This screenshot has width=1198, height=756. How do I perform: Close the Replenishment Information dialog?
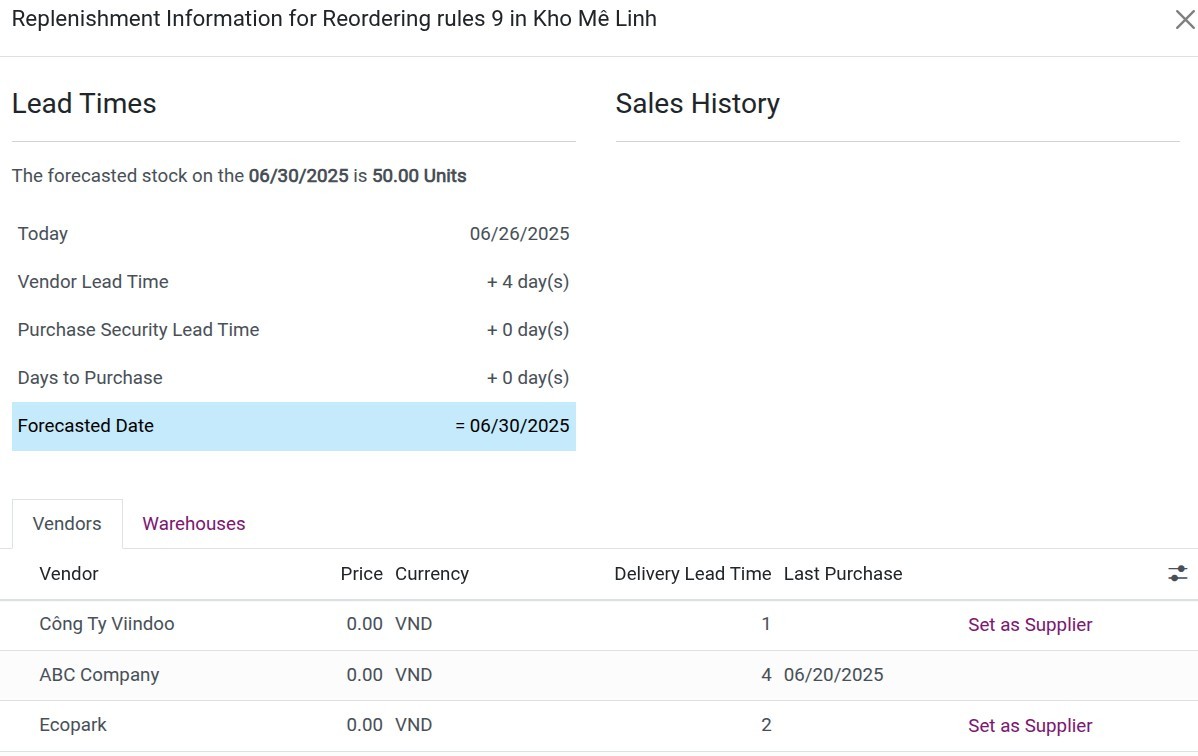tap(1184, 20)
